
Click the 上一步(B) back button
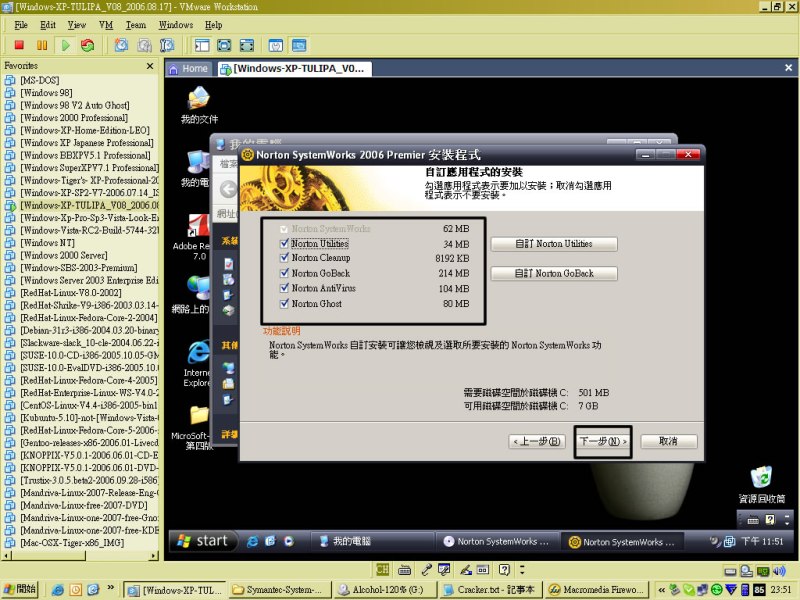click(x=537, y=441)
